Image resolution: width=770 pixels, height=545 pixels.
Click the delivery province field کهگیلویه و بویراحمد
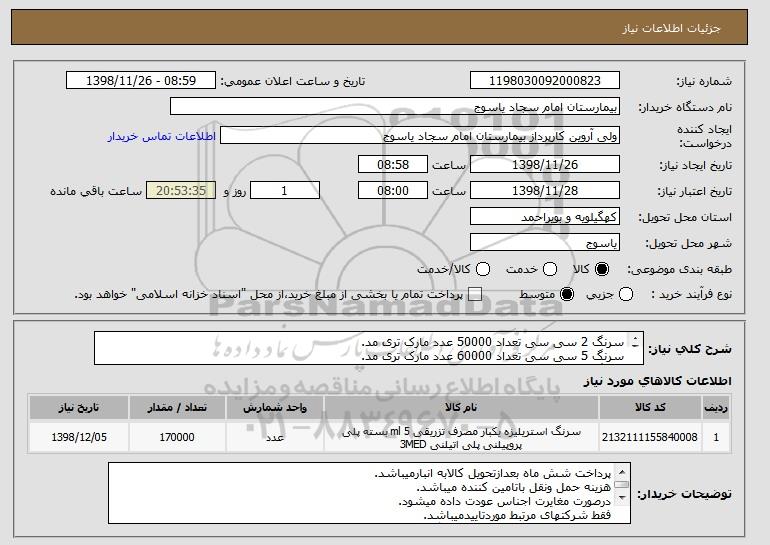545,217
